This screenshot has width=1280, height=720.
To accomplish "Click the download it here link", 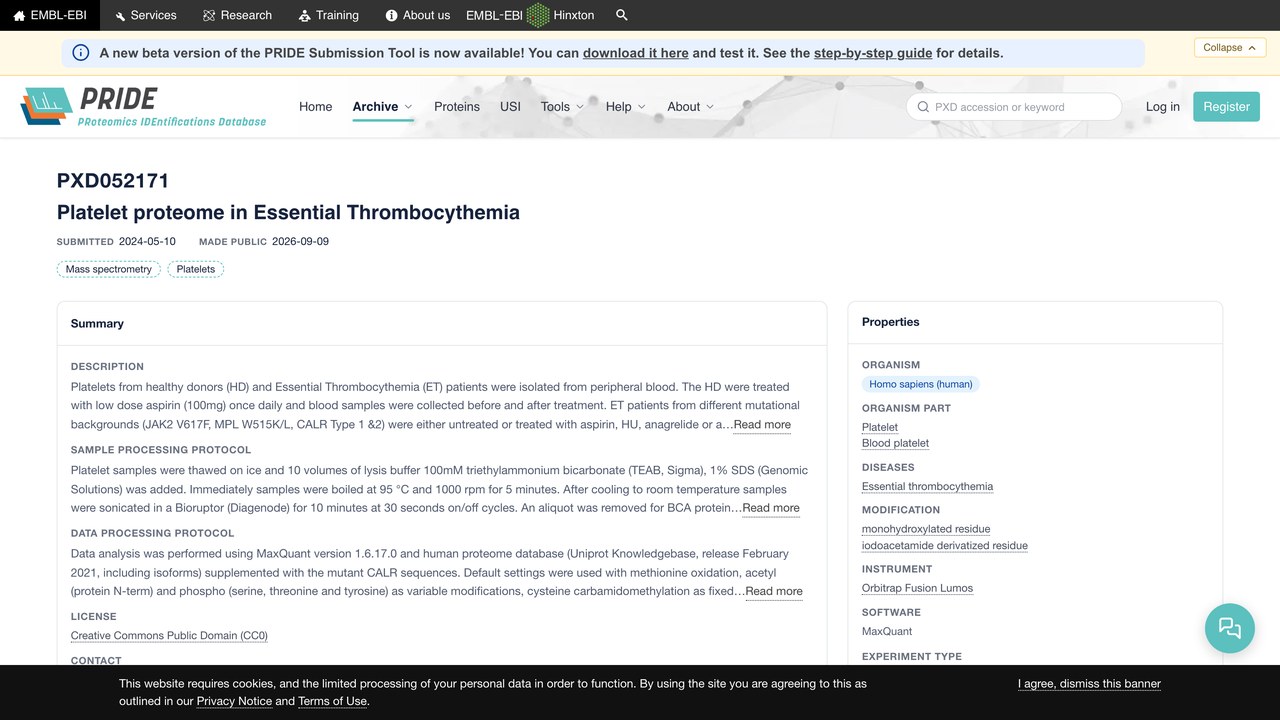I will pos(636,53).
